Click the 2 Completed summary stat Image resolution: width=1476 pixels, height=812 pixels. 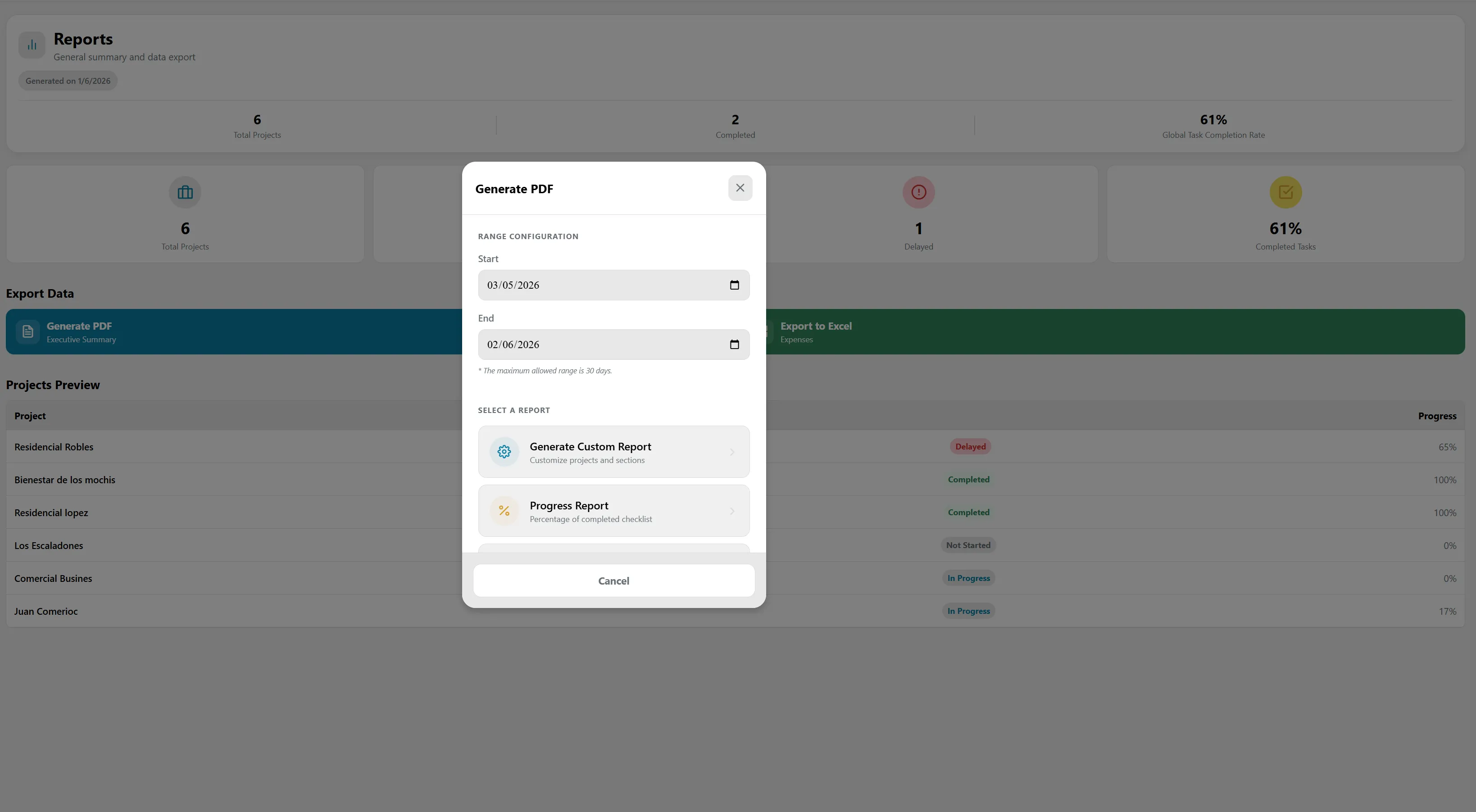click(x=735, y=126)
